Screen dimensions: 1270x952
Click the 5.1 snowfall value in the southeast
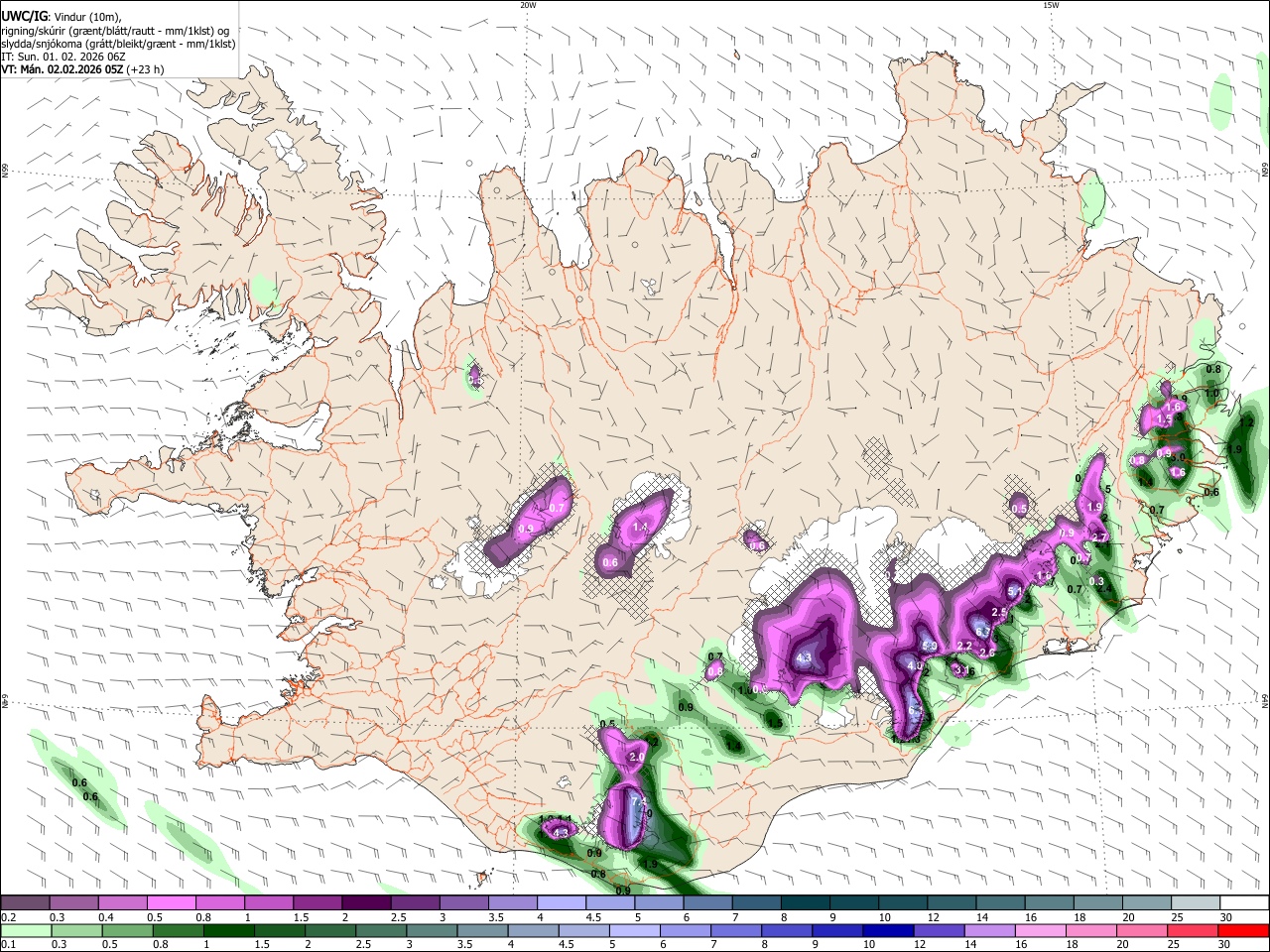coord(1015,592)
